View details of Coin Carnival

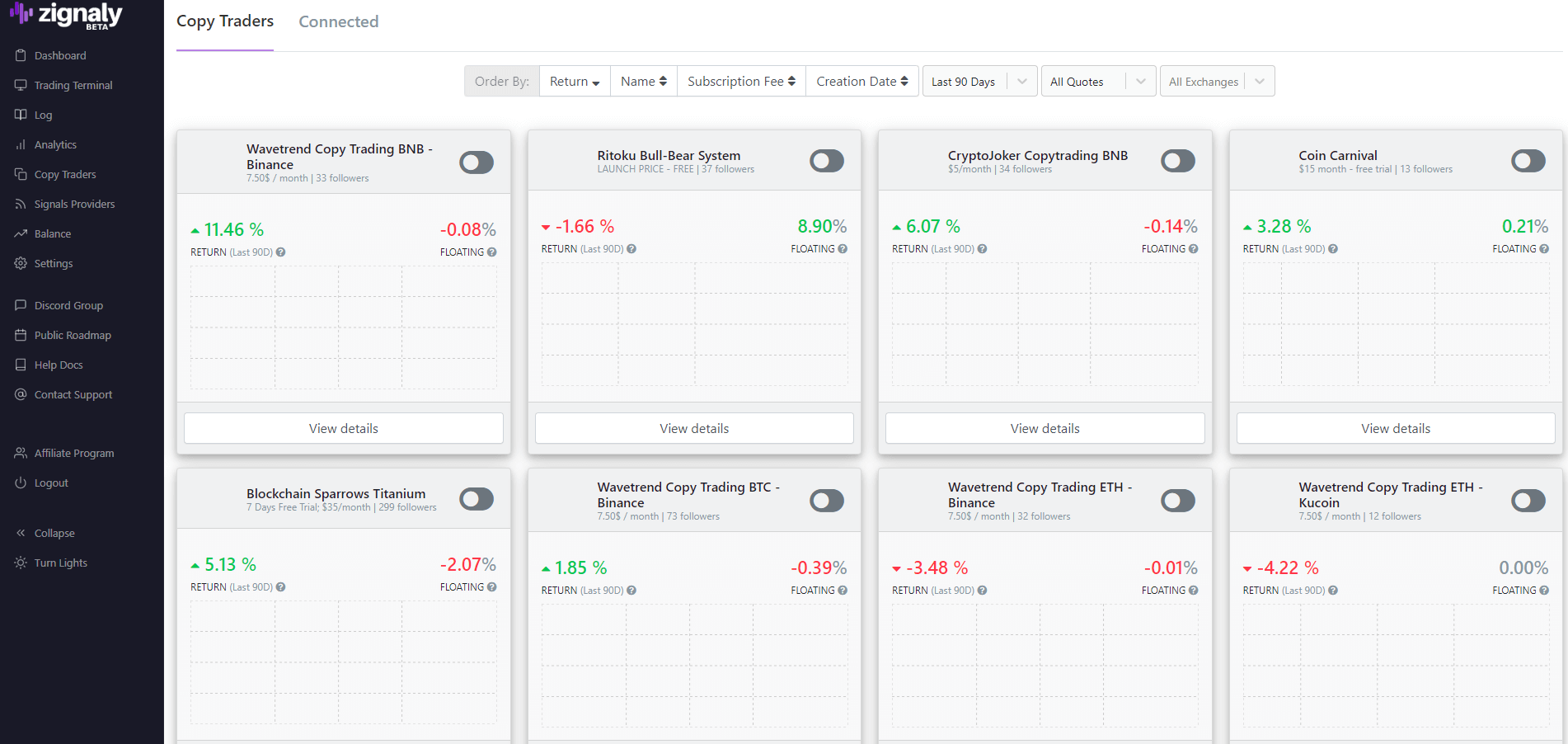[x=1396, y=428]
